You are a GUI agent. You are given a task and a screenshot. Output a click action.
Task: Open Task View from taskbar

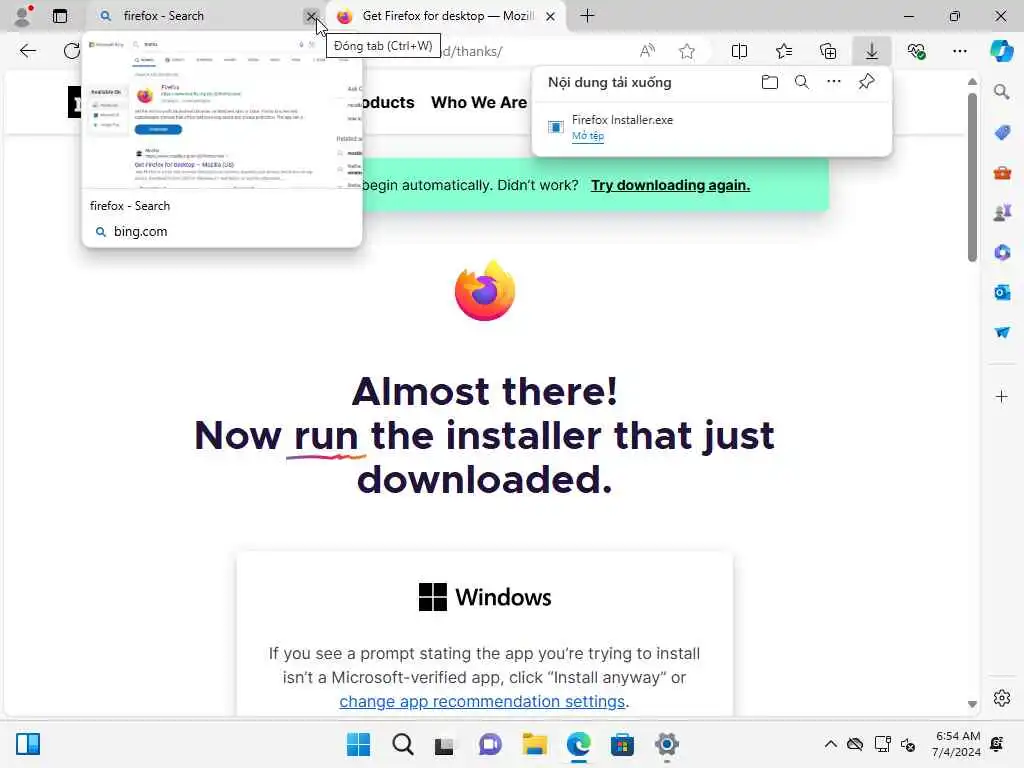445,744
